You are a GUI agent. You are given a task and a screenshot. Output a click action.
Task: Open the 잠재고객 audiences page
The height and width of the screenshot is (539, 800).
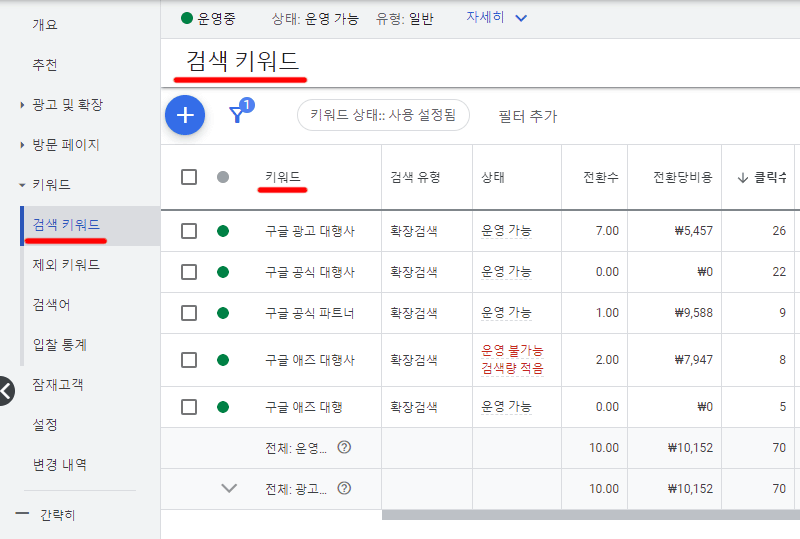click(58, 384)
